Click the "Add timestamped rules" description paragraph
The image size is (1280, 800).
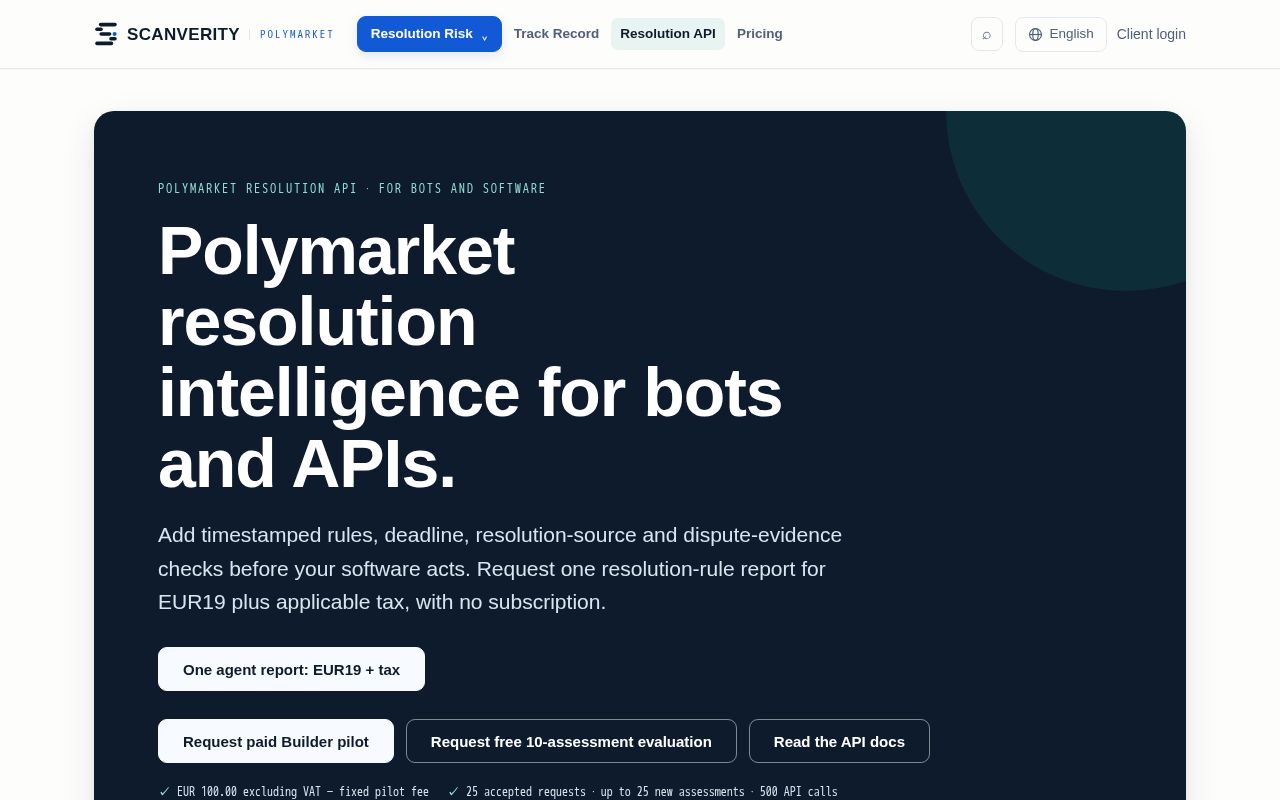pos(500,568)
